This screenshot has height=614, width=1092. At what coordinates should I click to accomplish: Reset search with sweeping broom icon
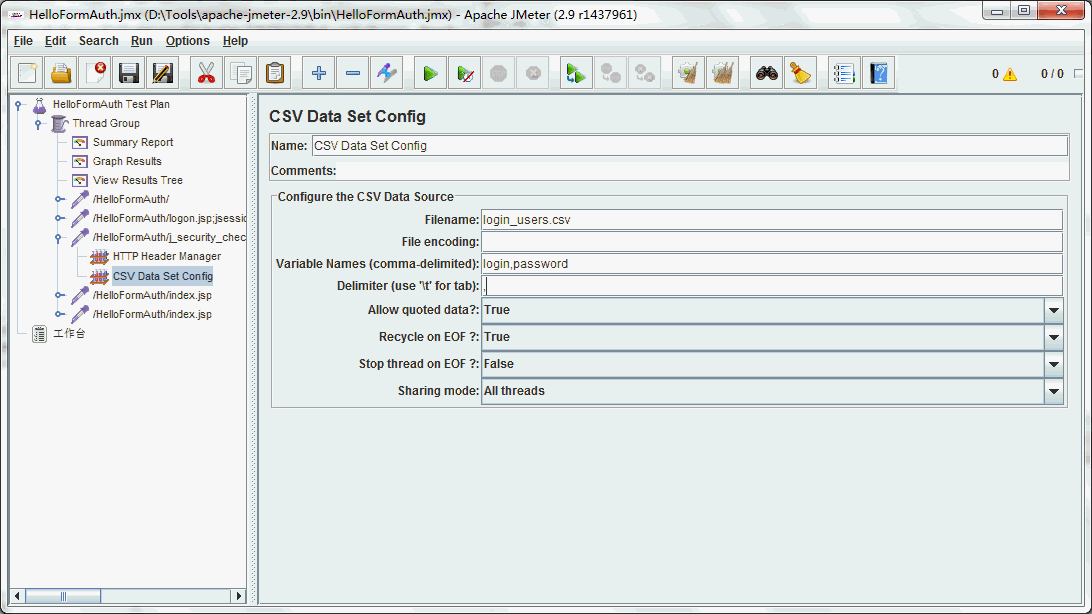click(x=800, y=73)
